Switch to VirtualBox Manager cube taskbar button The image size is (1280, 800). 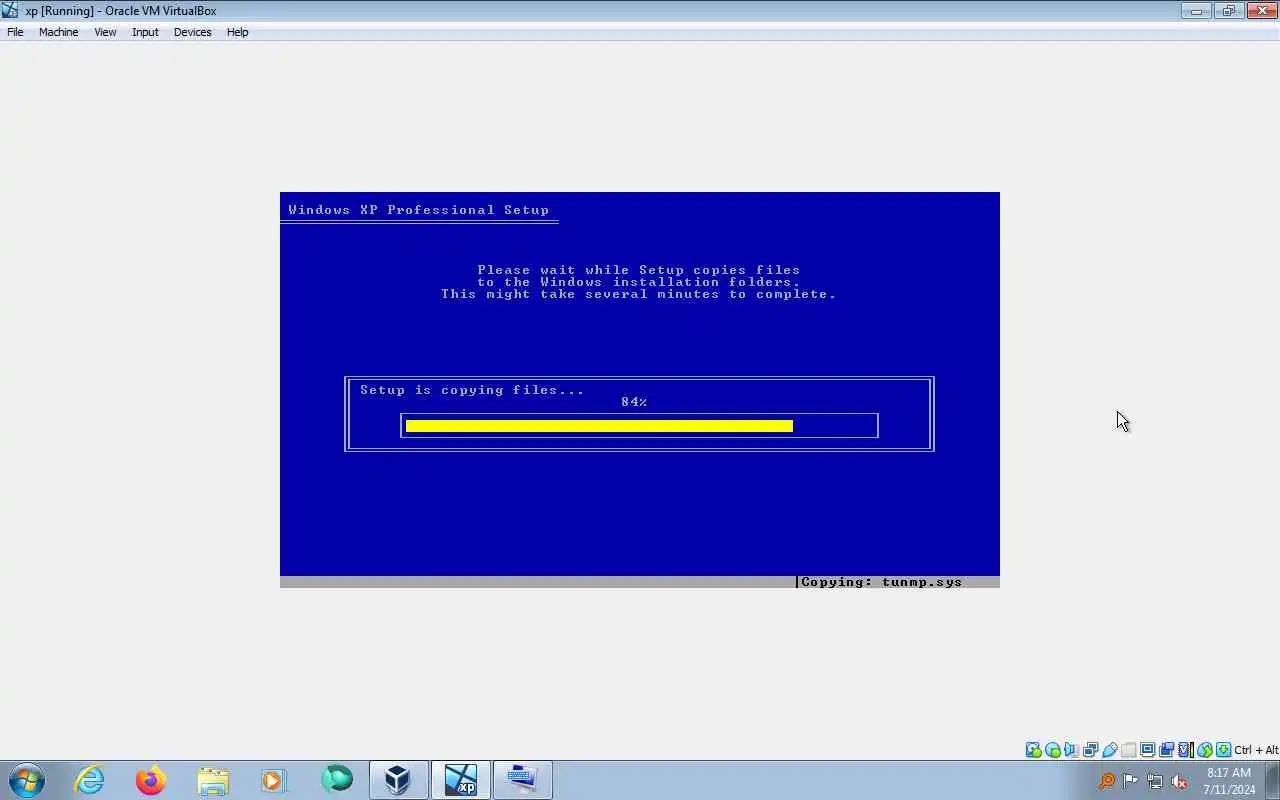pyautogui.click(x=398, y=780)
